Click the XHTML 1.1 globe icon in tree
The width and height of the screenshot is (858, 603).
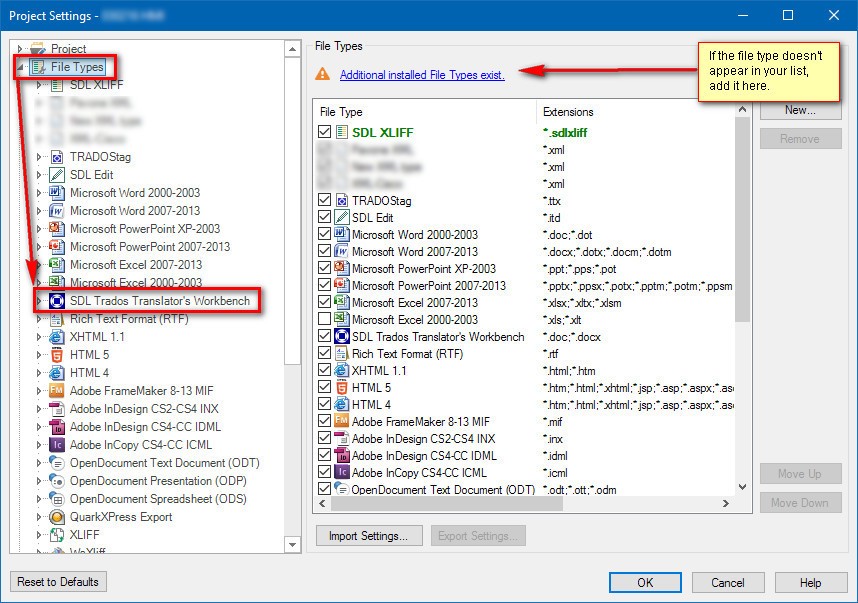point(56,337)
